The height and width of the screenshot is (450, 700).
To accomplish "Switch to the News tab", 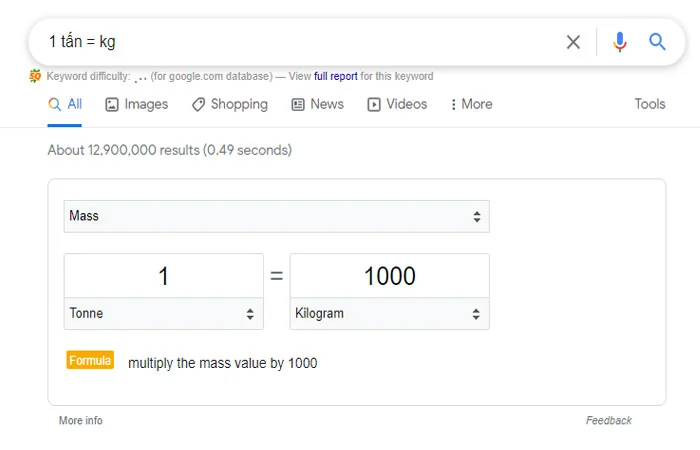I will click(317, 104).
